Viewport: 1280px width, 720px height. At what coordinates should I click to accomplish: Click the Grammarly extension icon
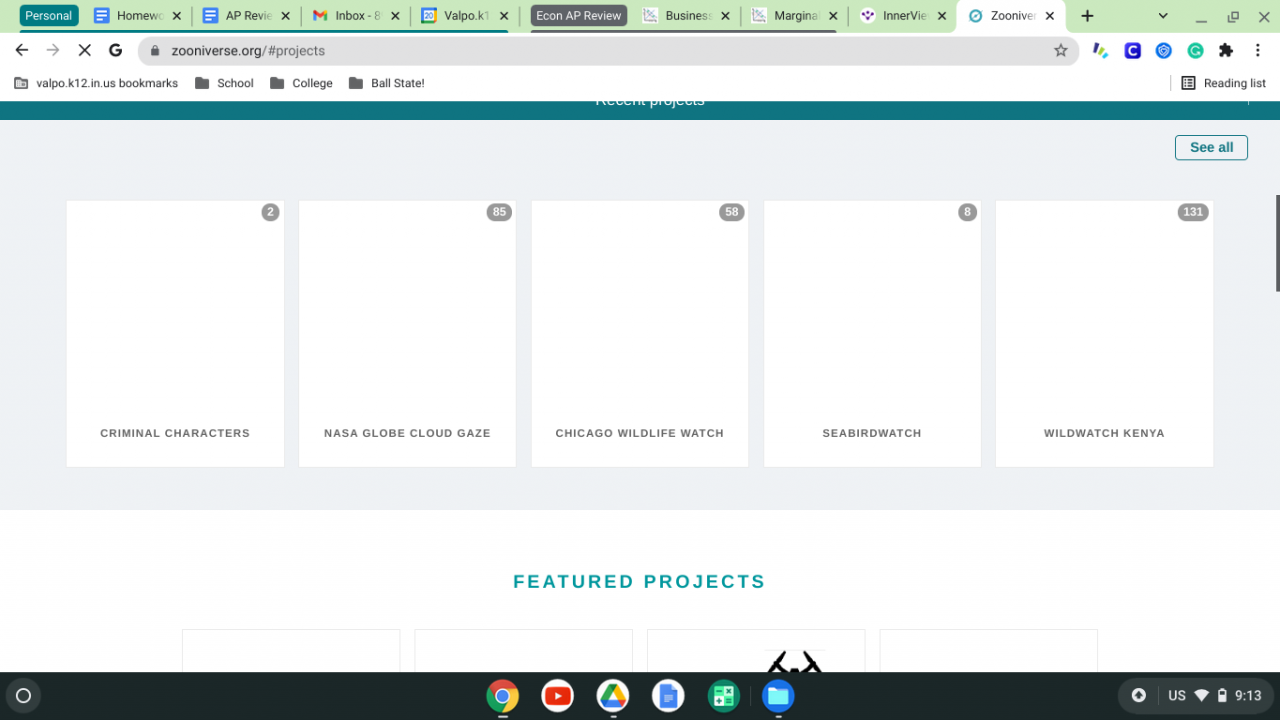(x=1195, y=51)
